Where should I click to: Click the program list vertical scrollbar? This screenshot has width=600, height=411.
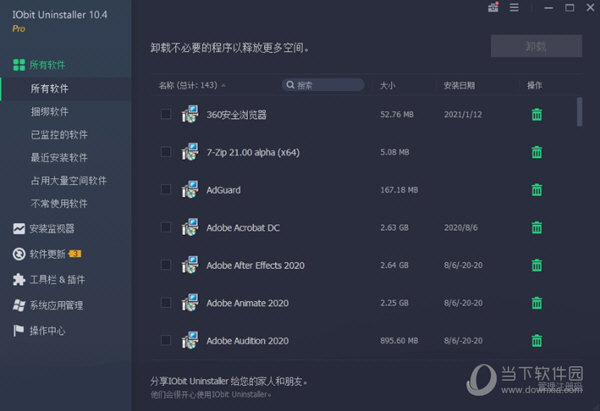coord(580,112)
